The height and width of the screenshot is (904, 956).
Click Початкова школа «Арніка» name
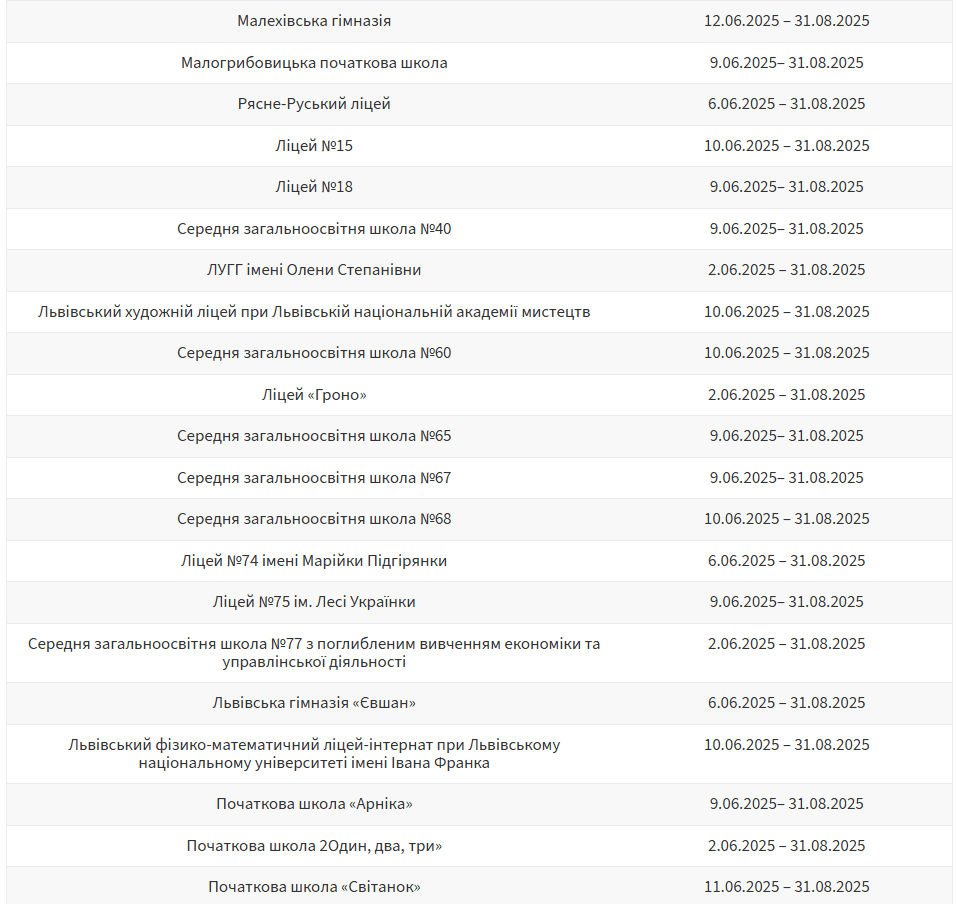pos(314,804)
